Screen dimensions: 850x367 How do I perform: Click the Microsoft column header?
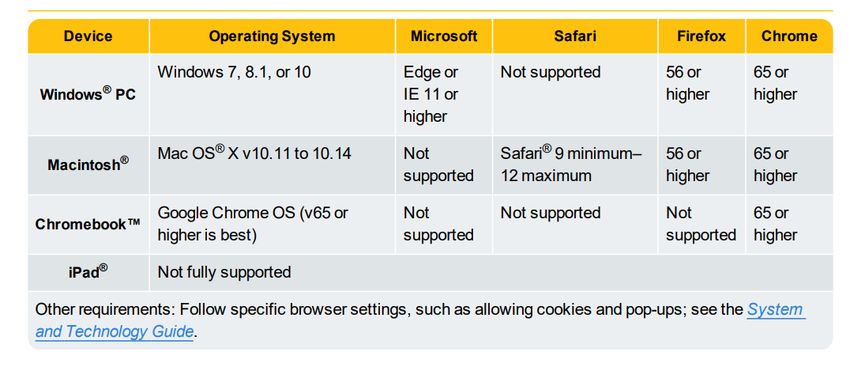(x=444, y=36)
